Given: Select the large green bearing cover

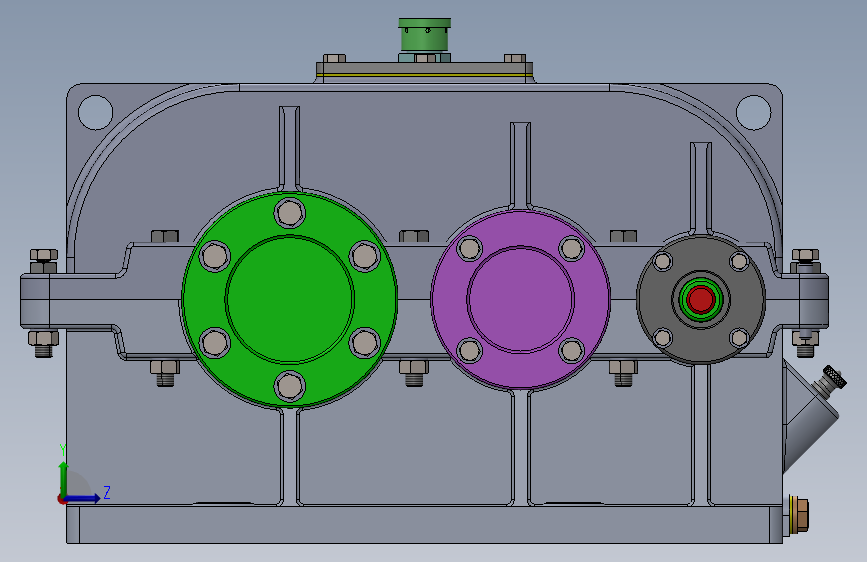Looking at the screenshot, I should [289, 300].
